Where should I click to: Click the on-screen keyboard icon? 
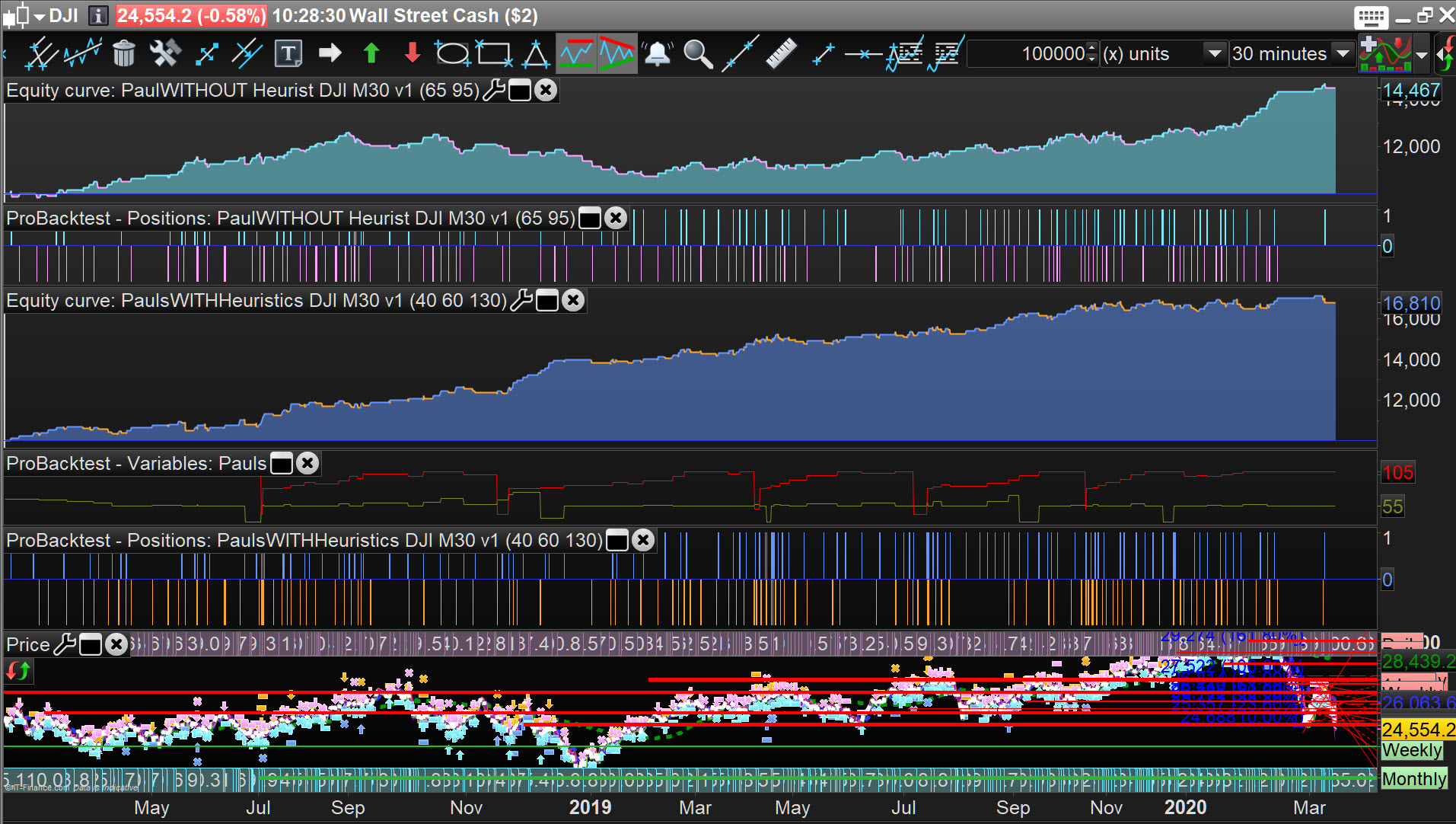[1372, 17]
